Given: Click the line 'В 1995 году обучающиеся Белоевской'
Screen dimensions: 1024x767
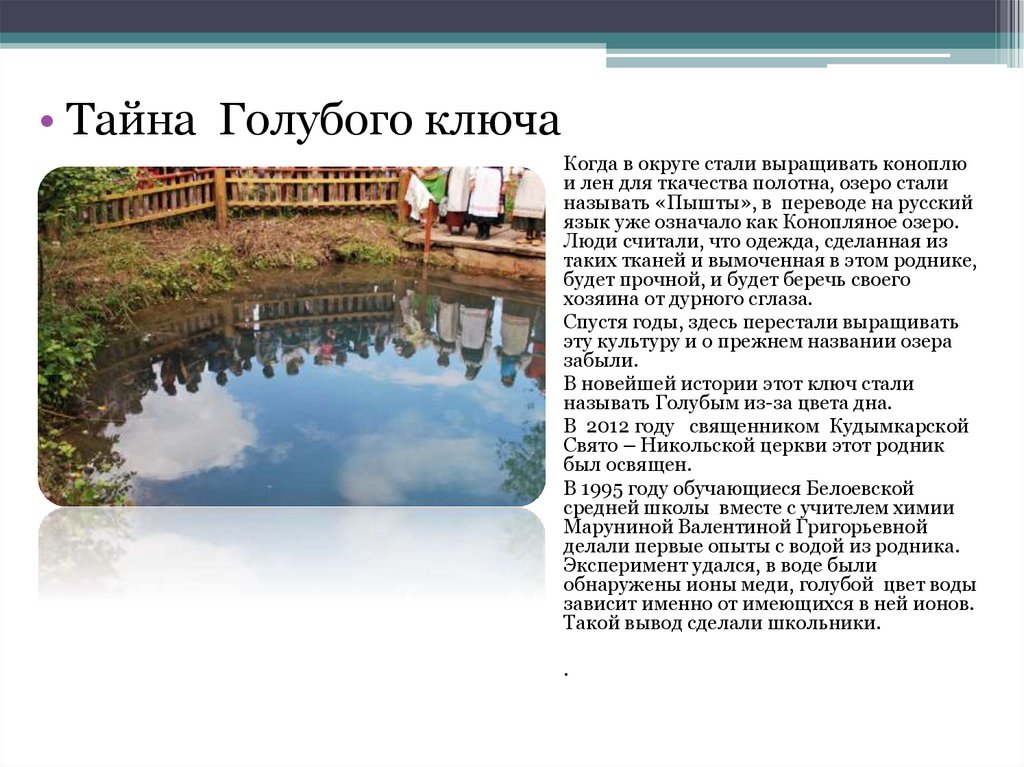Looking at the screenshot, I should (739, 489).
